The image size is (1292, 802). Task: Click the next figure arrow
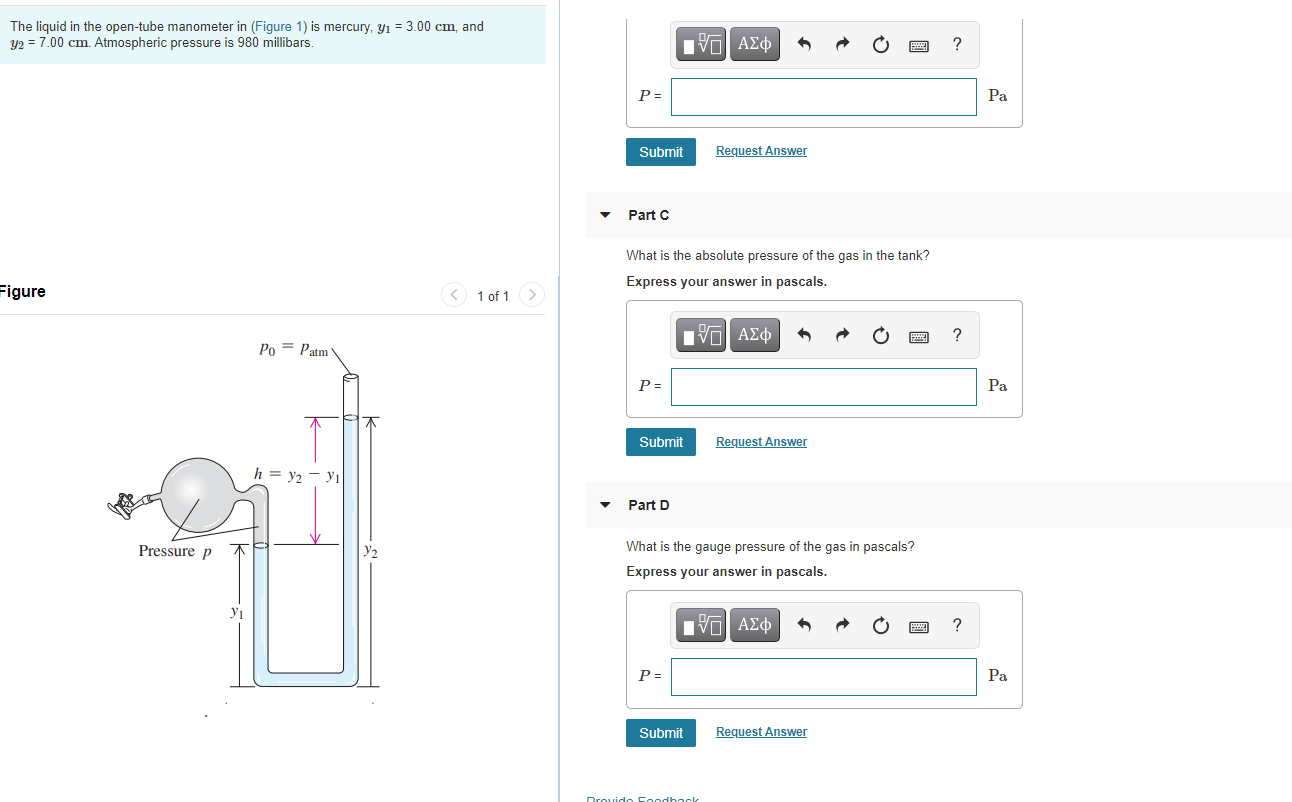click(531, 294)
